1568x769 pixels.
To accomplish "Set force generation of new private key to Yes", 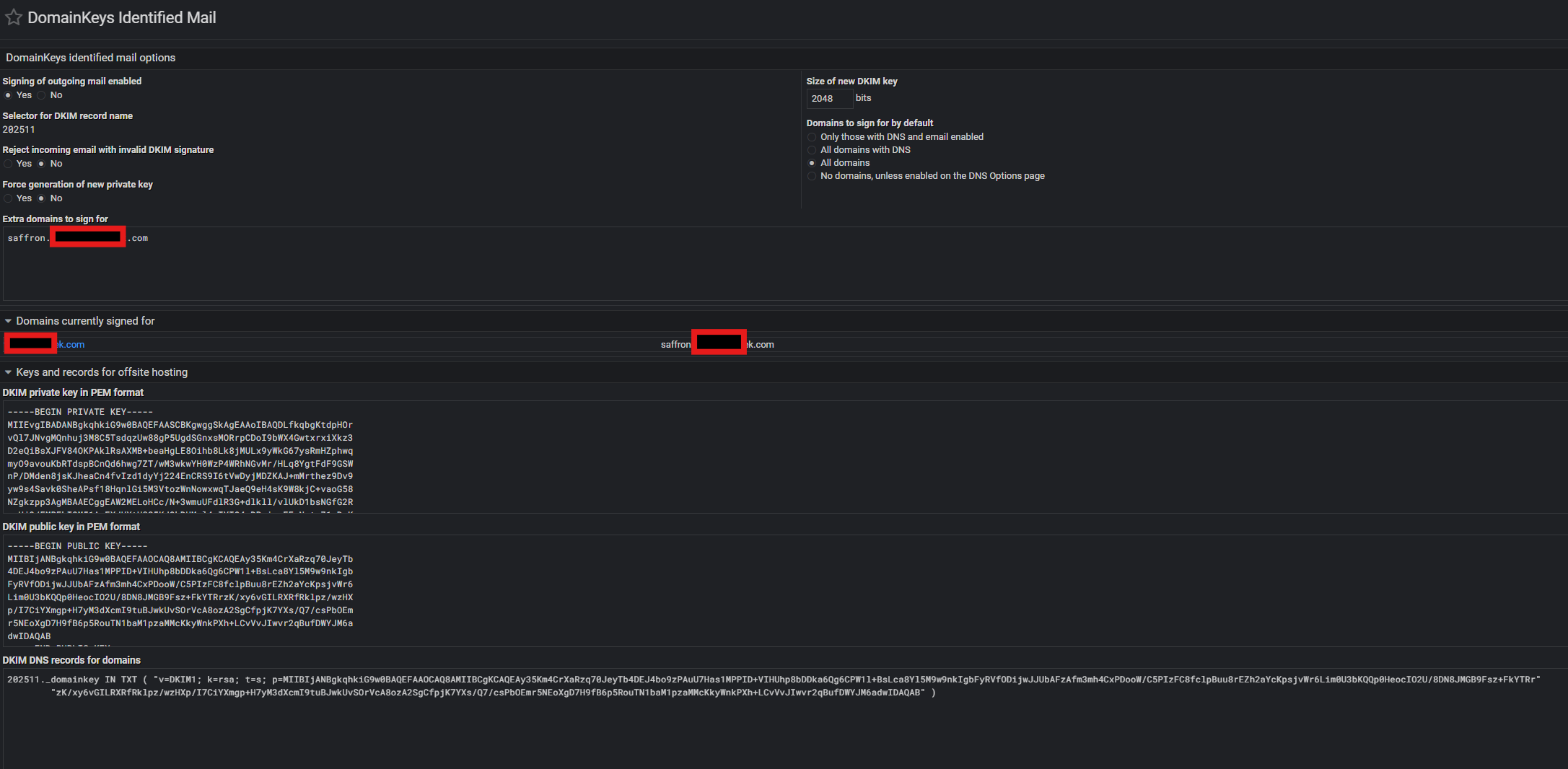I will tap(8, 198).
